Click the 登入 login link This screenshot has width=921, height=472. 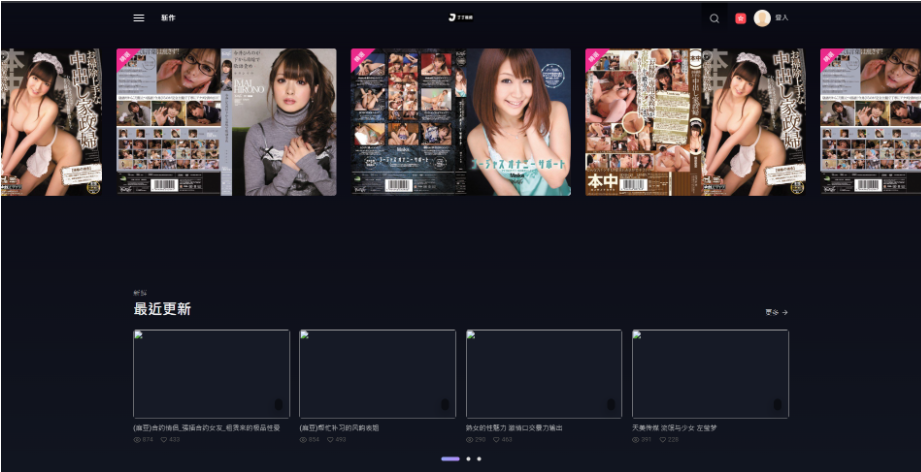(x=782, y=18)
